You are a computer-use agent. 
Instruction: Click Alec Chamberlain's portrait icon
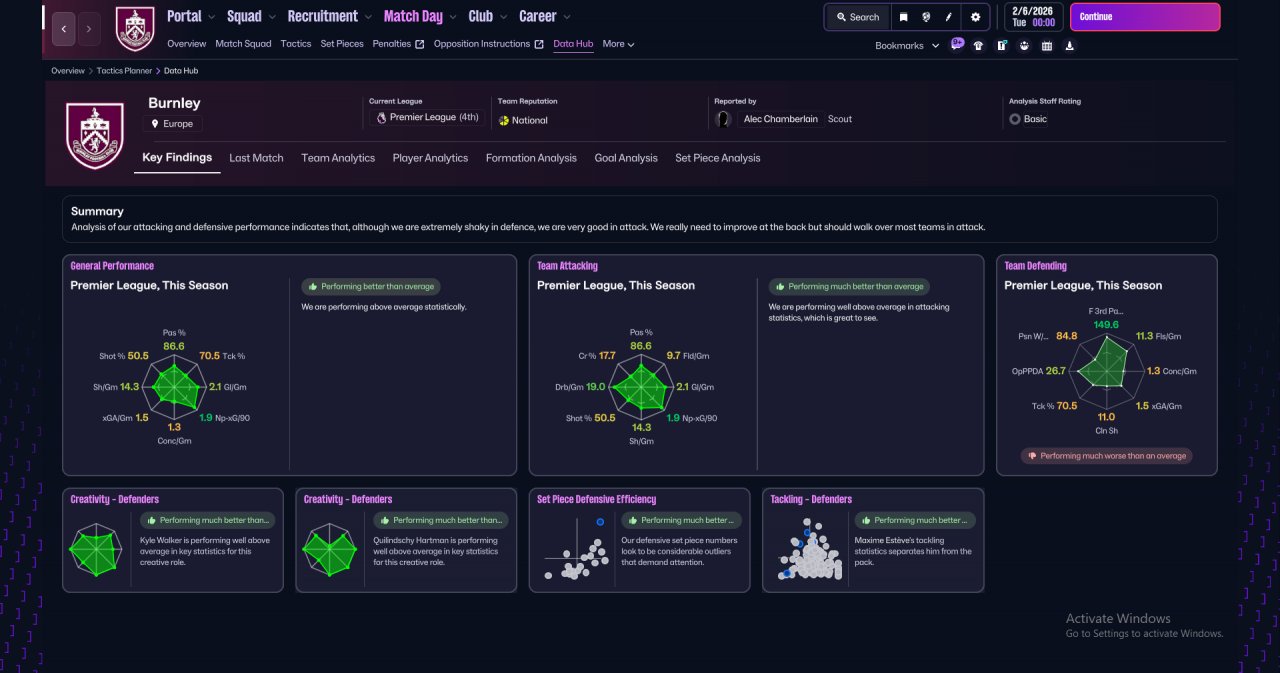click(723, 119)
